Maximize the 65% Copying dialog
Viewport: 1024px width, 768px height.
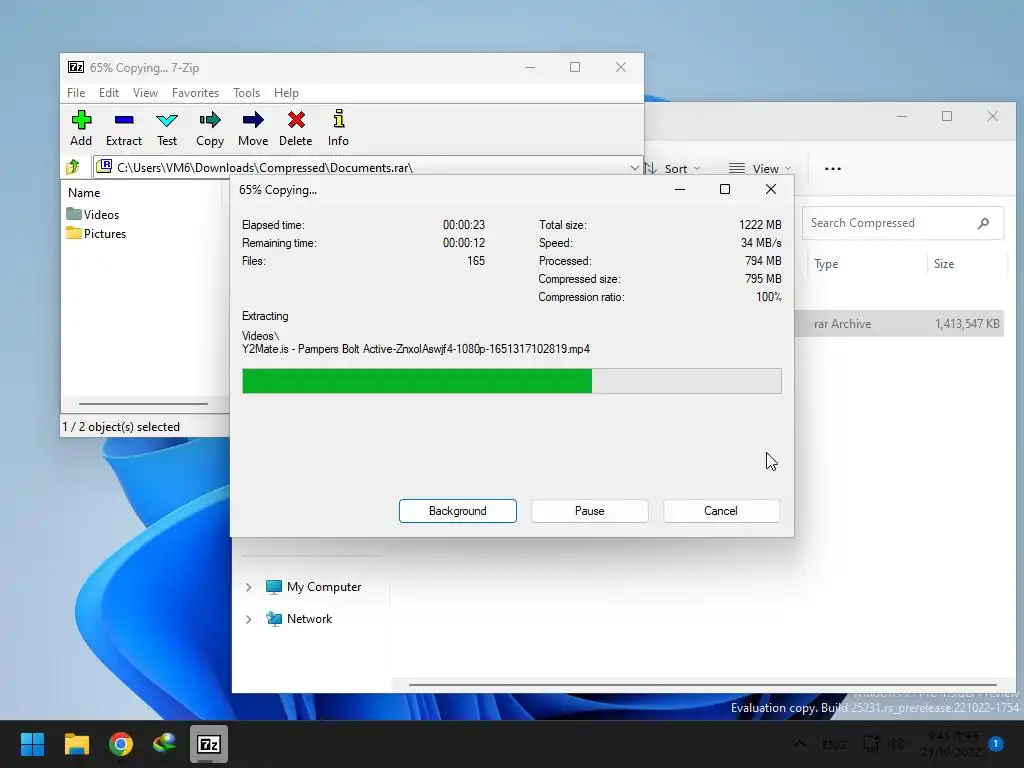[725, 189]
